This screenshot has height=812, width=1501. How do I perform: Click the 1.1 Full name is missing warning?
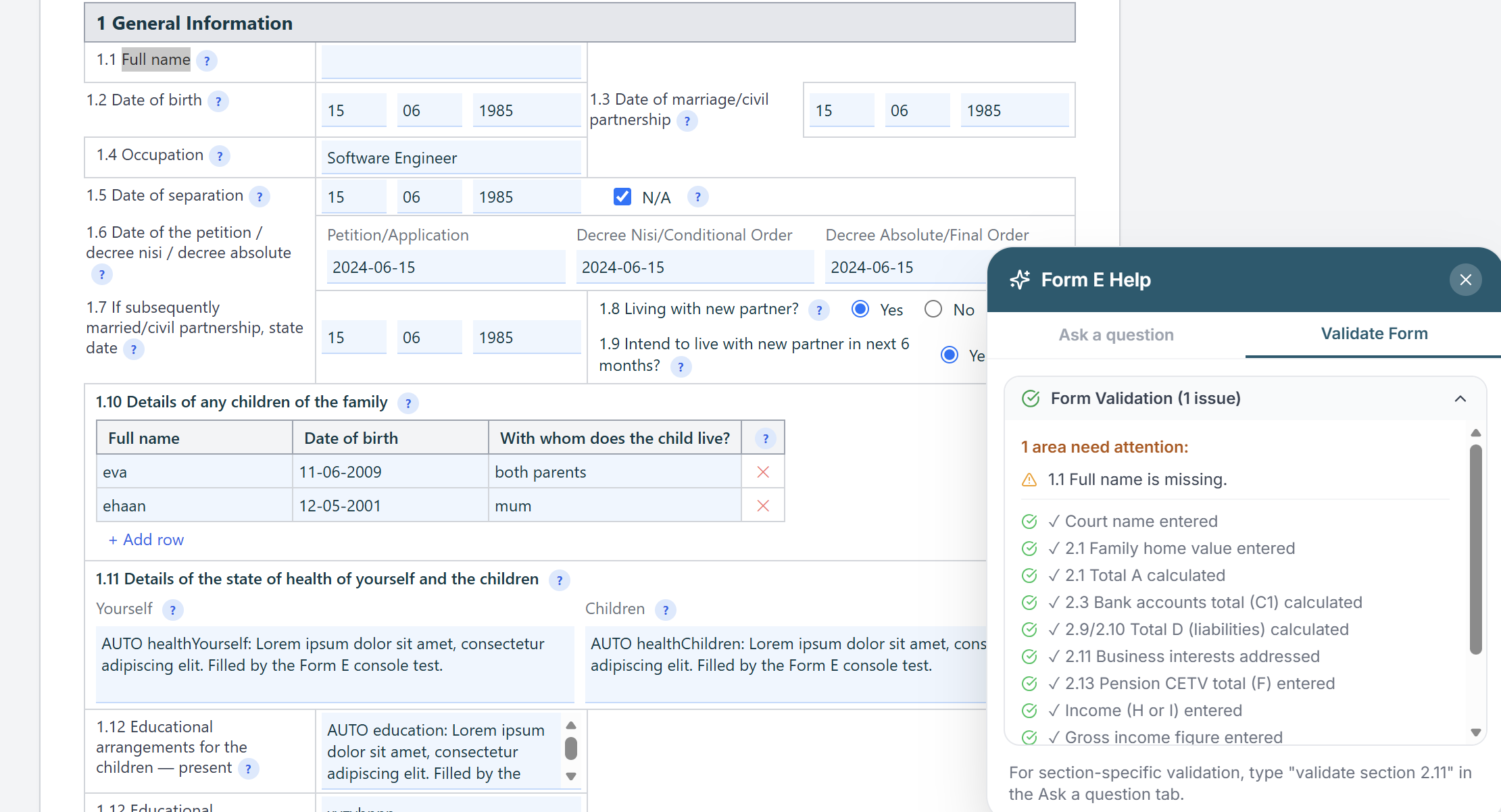1137,480
